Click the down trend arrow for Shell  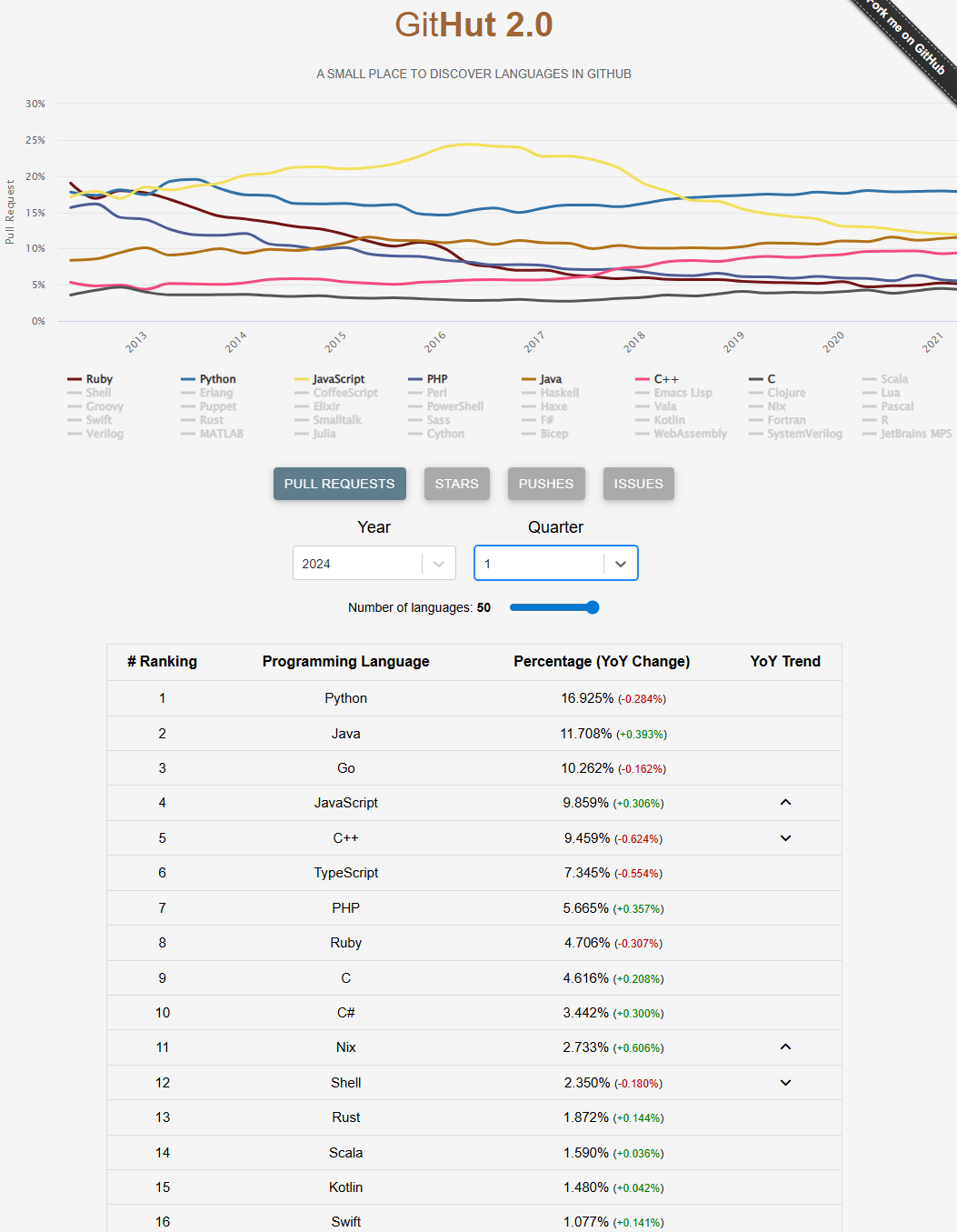[785, 1083]
